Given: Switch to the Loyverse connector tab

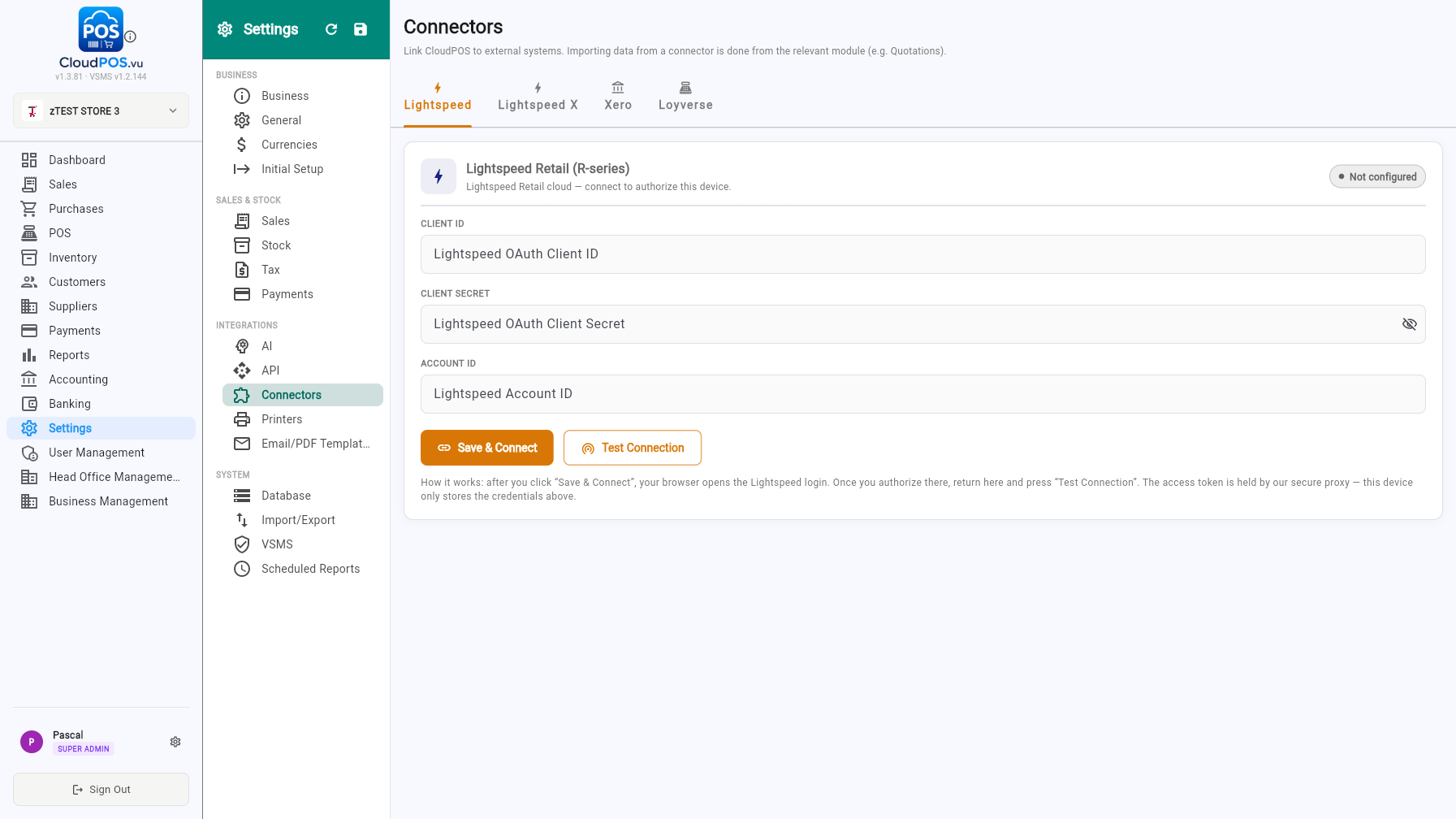Looking at the screenshot, I should click(685, 97).
